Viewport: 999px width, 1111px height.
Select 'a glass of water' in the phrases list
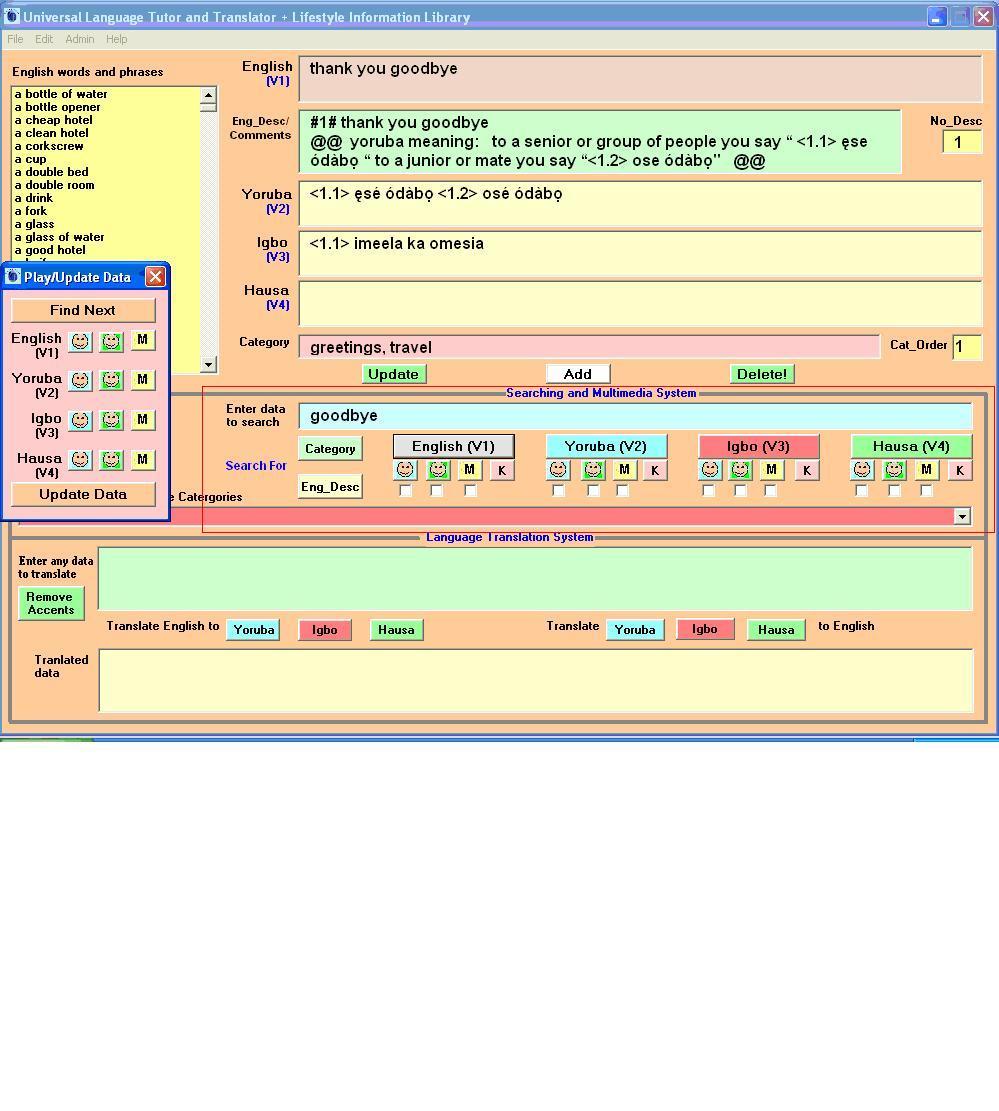pyautogui.click(x=60, y=237)
